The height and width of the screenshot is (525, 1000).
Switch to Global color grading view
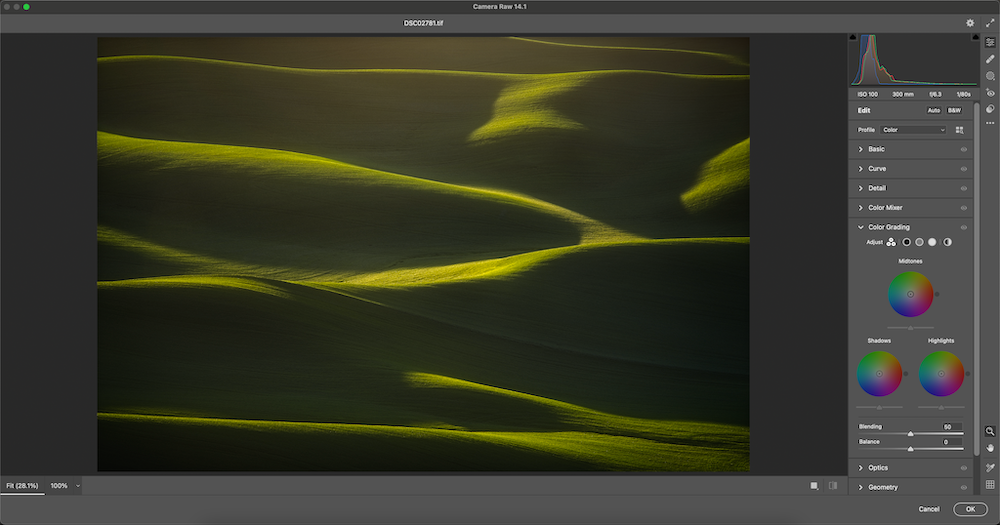click(x=946, y=242)
